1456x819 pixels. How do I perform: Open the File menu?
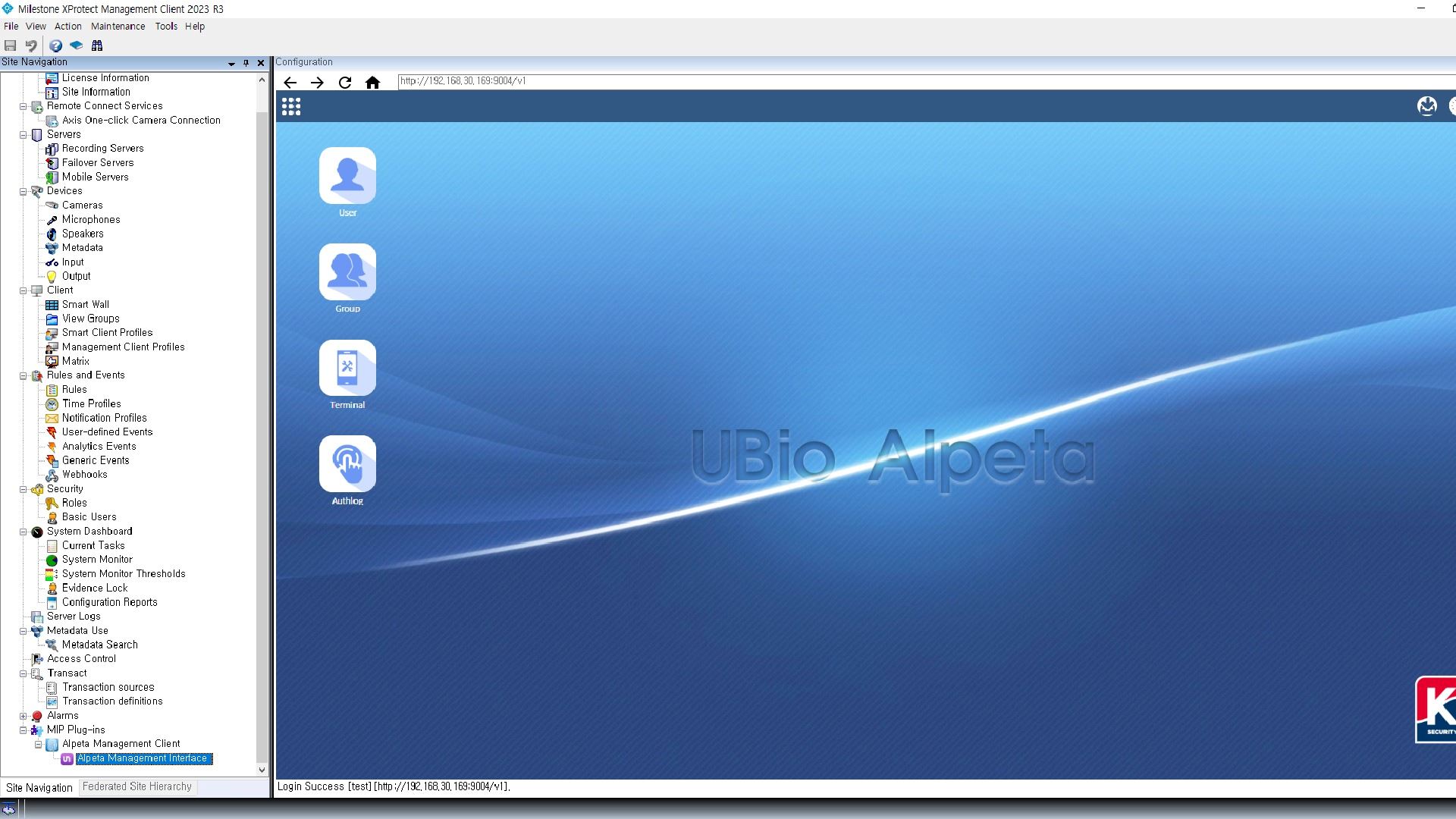(11, 26)
